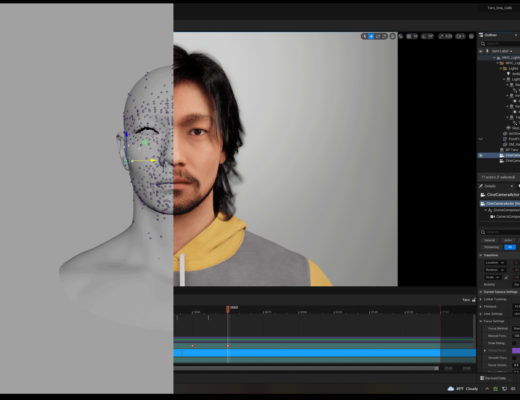Activate the select mode viewport tool
Image resolution: width=520 pixels, height=400 pixels.
[x=365, y=36]
